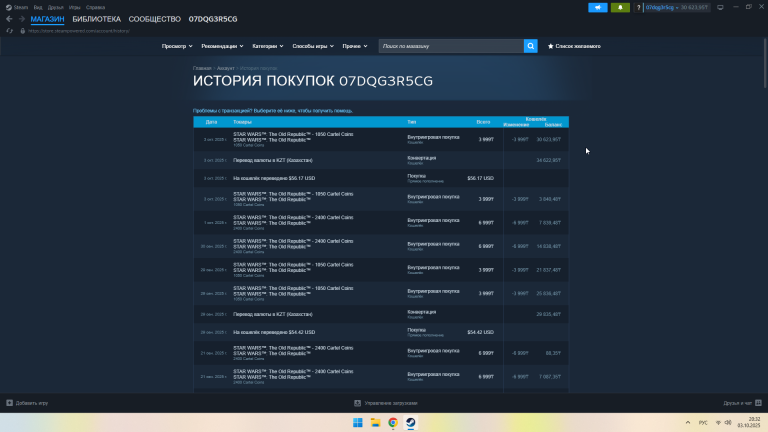Go back with the left arrow
Viewport: 768px width, 432px height.
pyautogui.click(x=9, y=19)
